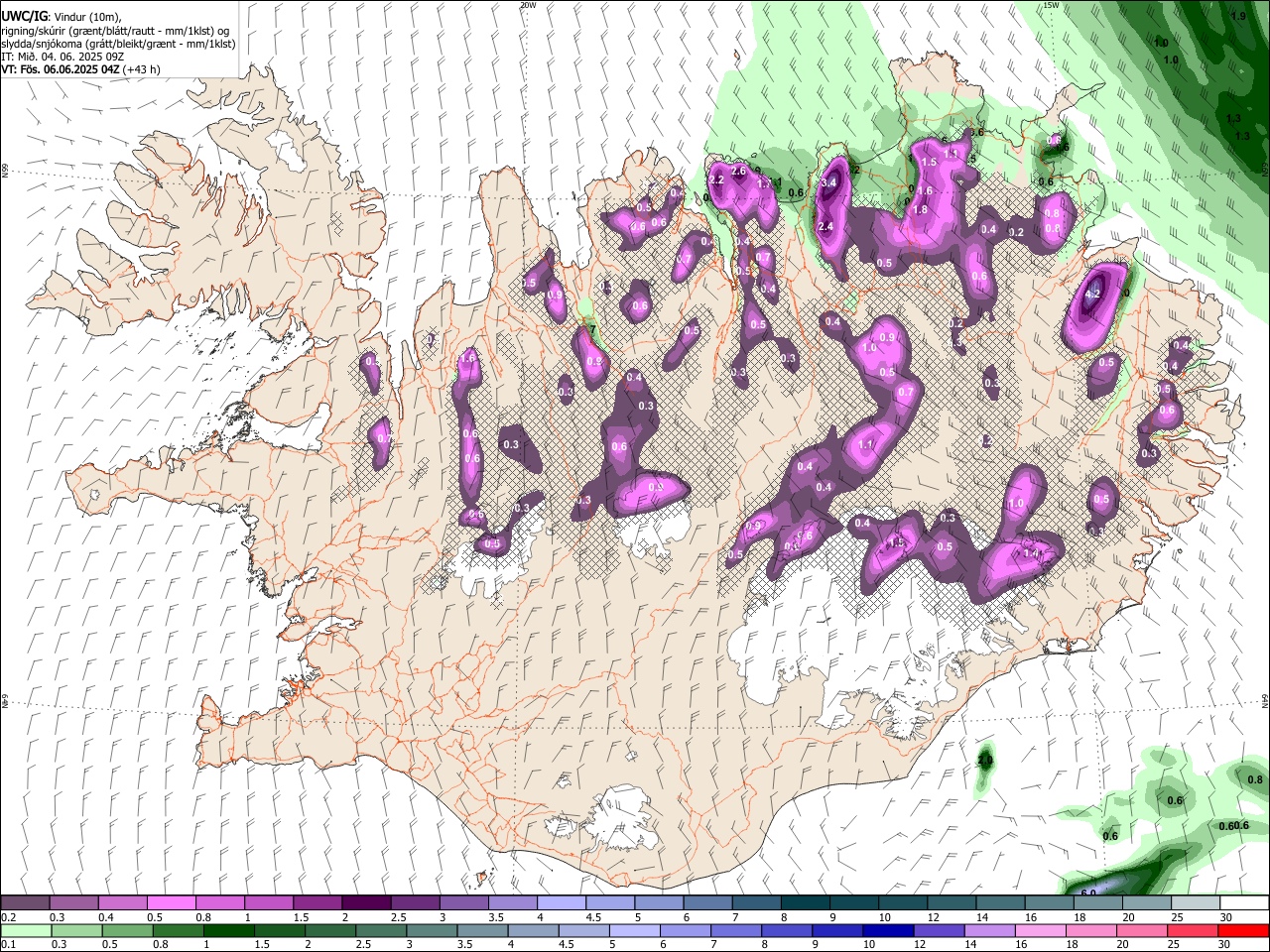The width and height of the screenshot is (1270, 952).
Task: Click the "slydda/snjókoma" description line
Action: pos(118,44)
